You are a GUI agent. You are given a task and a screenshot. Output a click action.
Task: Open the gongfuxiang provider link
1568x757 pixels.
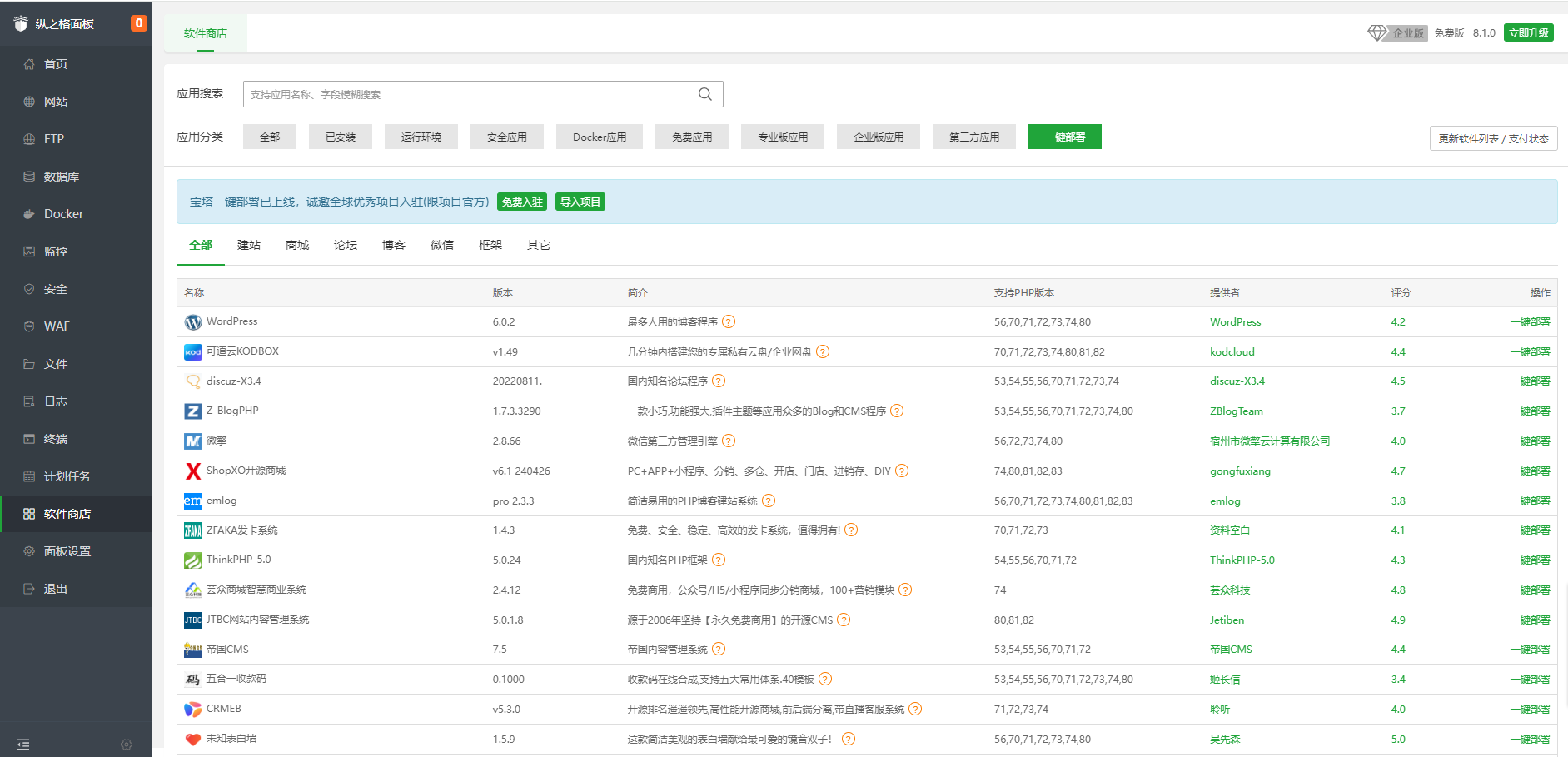pos(1240,471)
